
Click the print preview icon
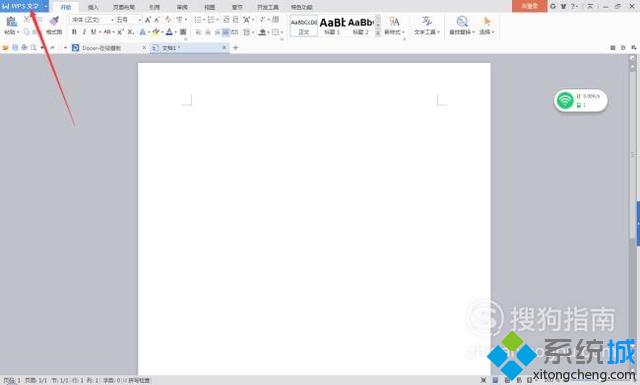33,48
